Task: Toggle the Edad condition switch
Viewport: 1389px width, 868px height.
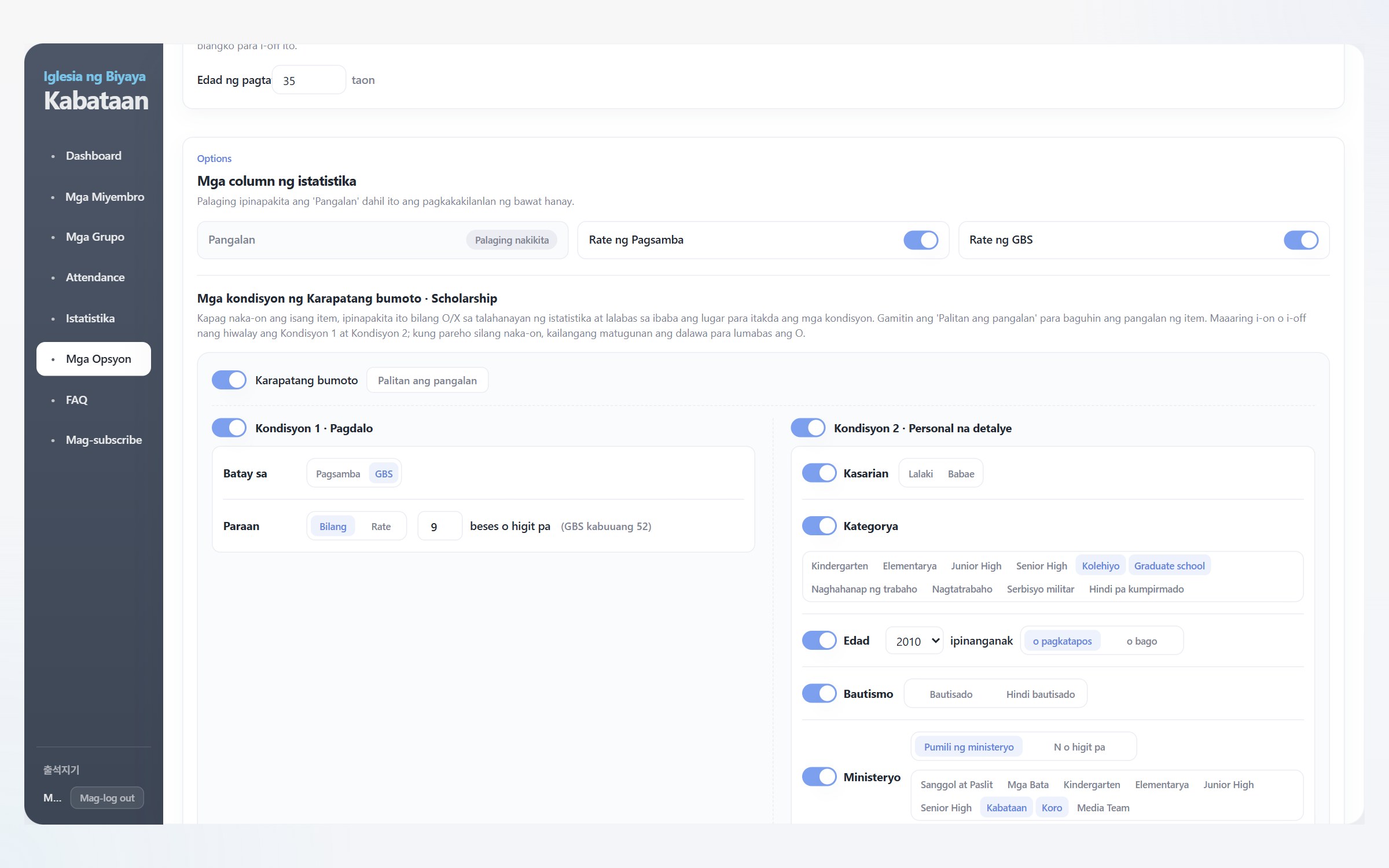Action: click(819, 641)
